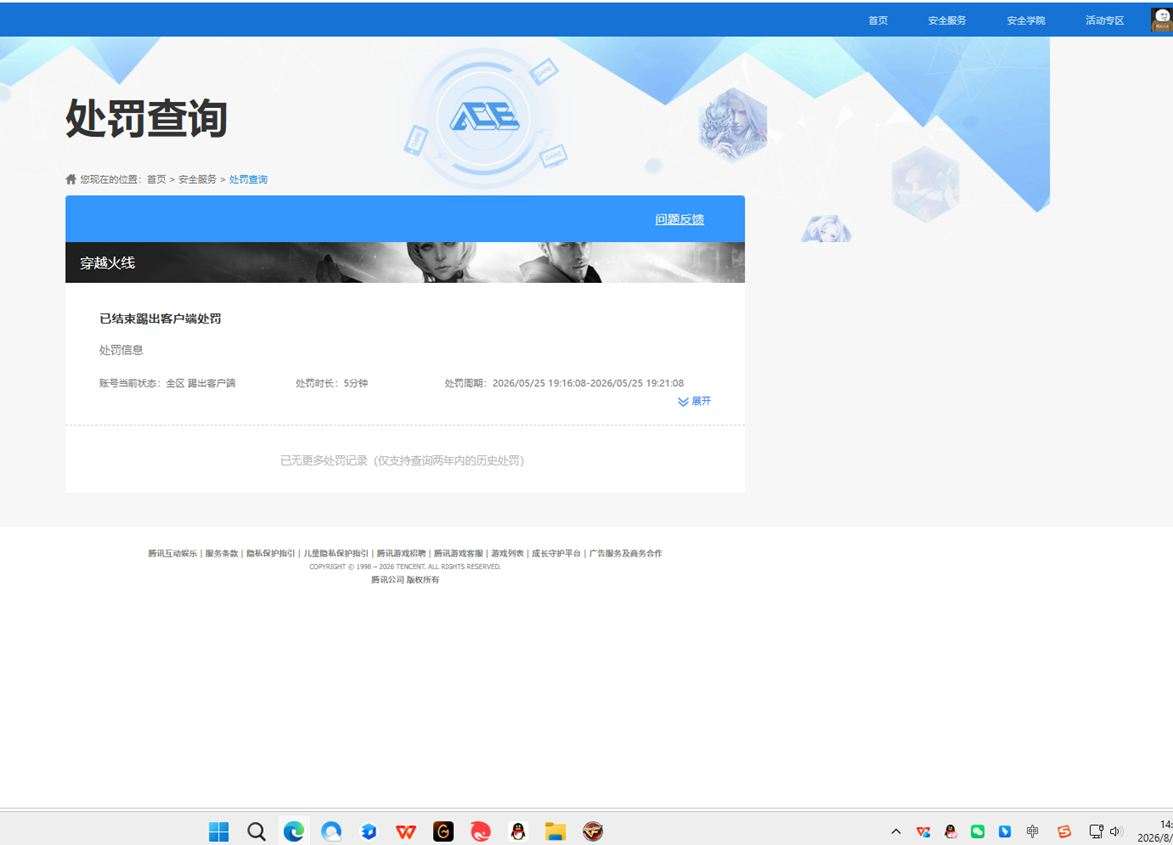Click the 已结束踢出客户端处罚 heading

pos(160,319)
